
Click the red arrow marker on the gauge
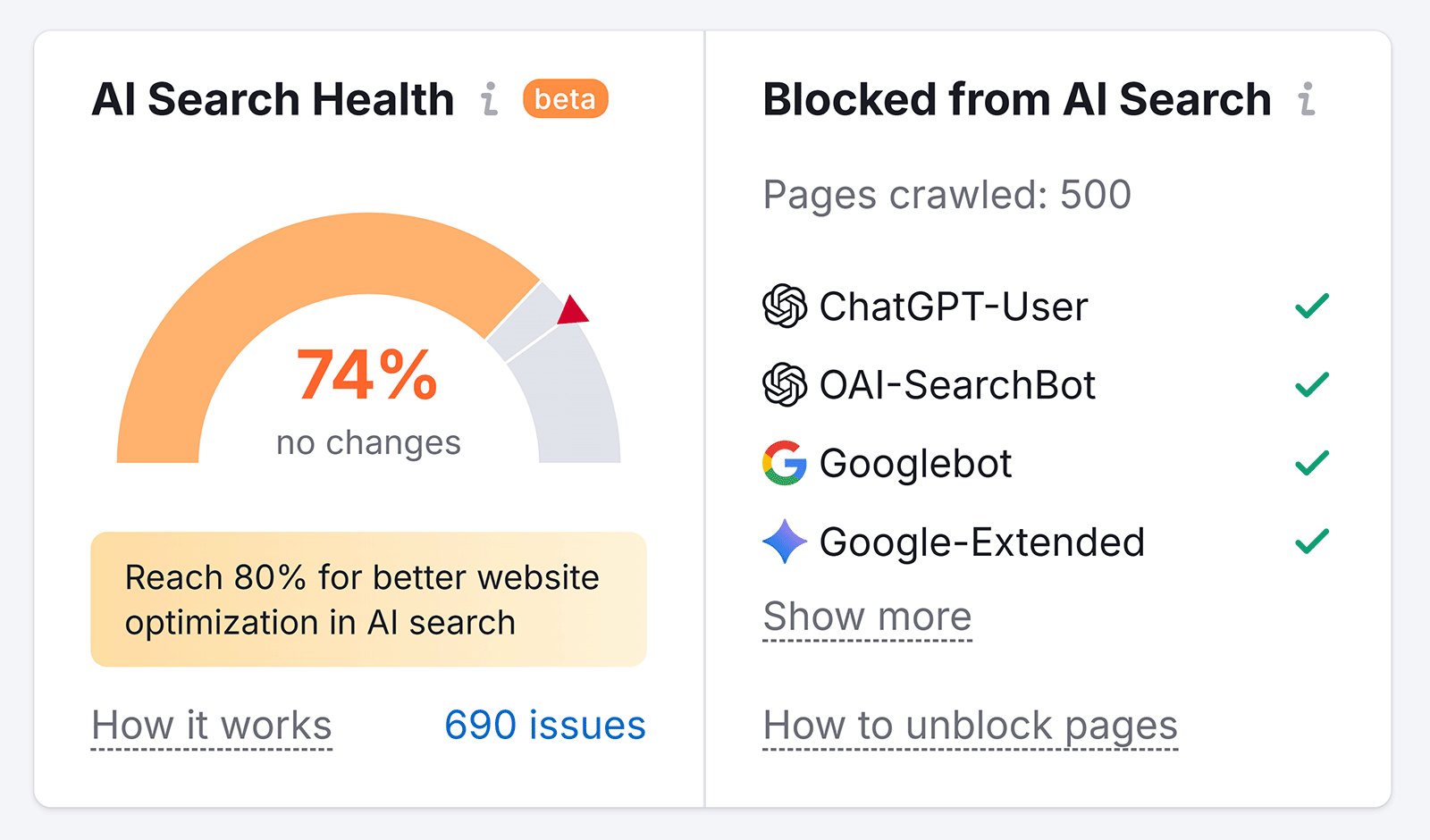[573, 312]
